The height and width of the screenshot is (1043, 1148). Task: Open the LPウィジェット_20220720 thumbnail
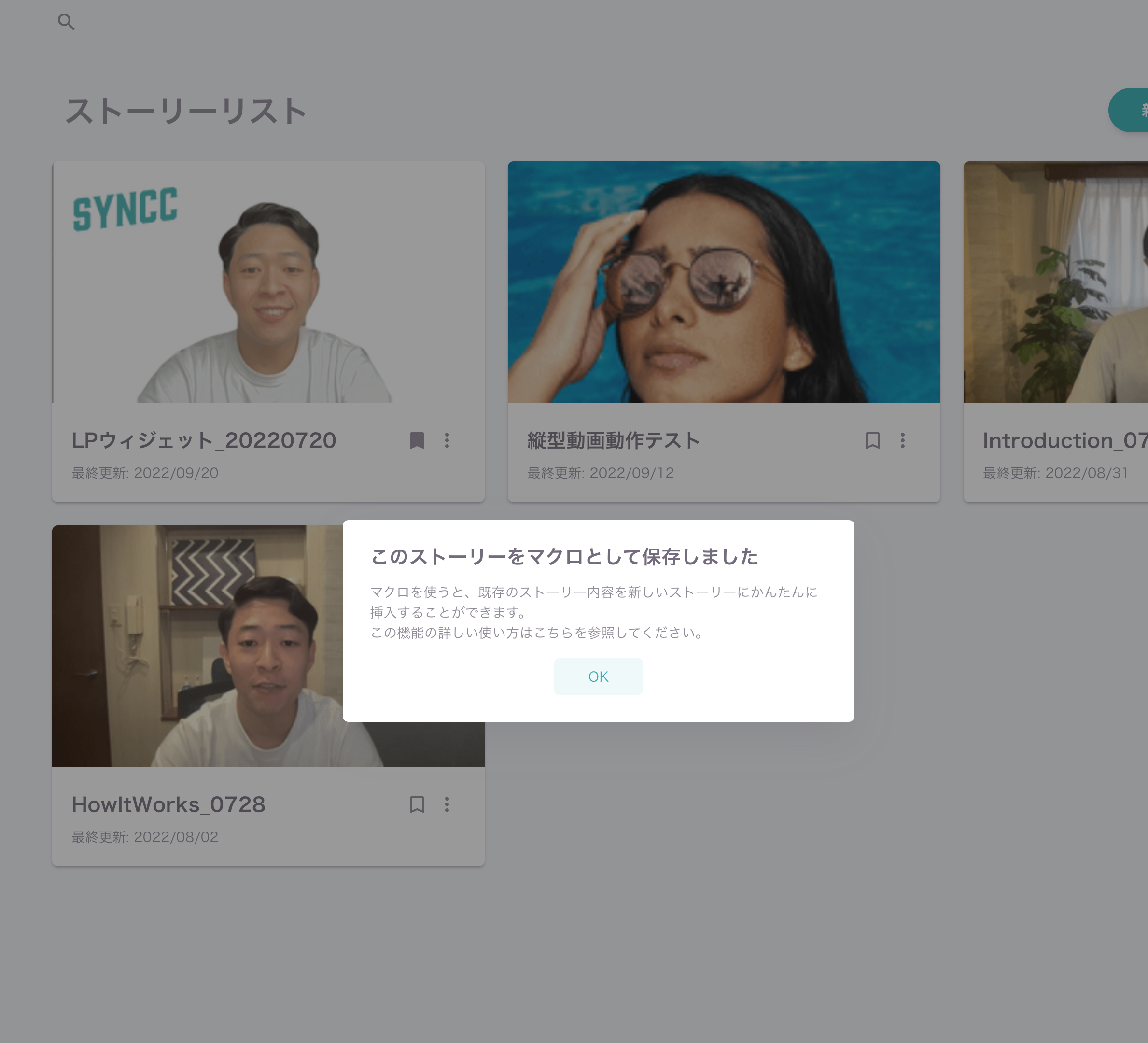coord(268,282)
